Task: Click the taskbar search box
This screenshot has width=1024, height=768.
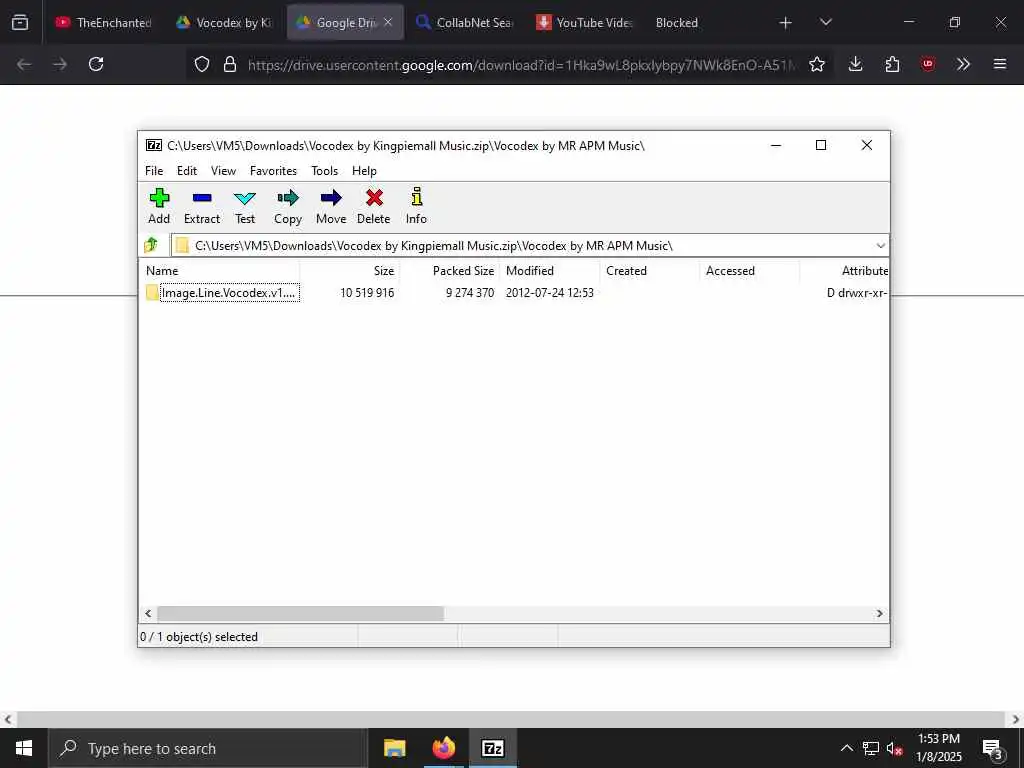Action: click(208, 748)
